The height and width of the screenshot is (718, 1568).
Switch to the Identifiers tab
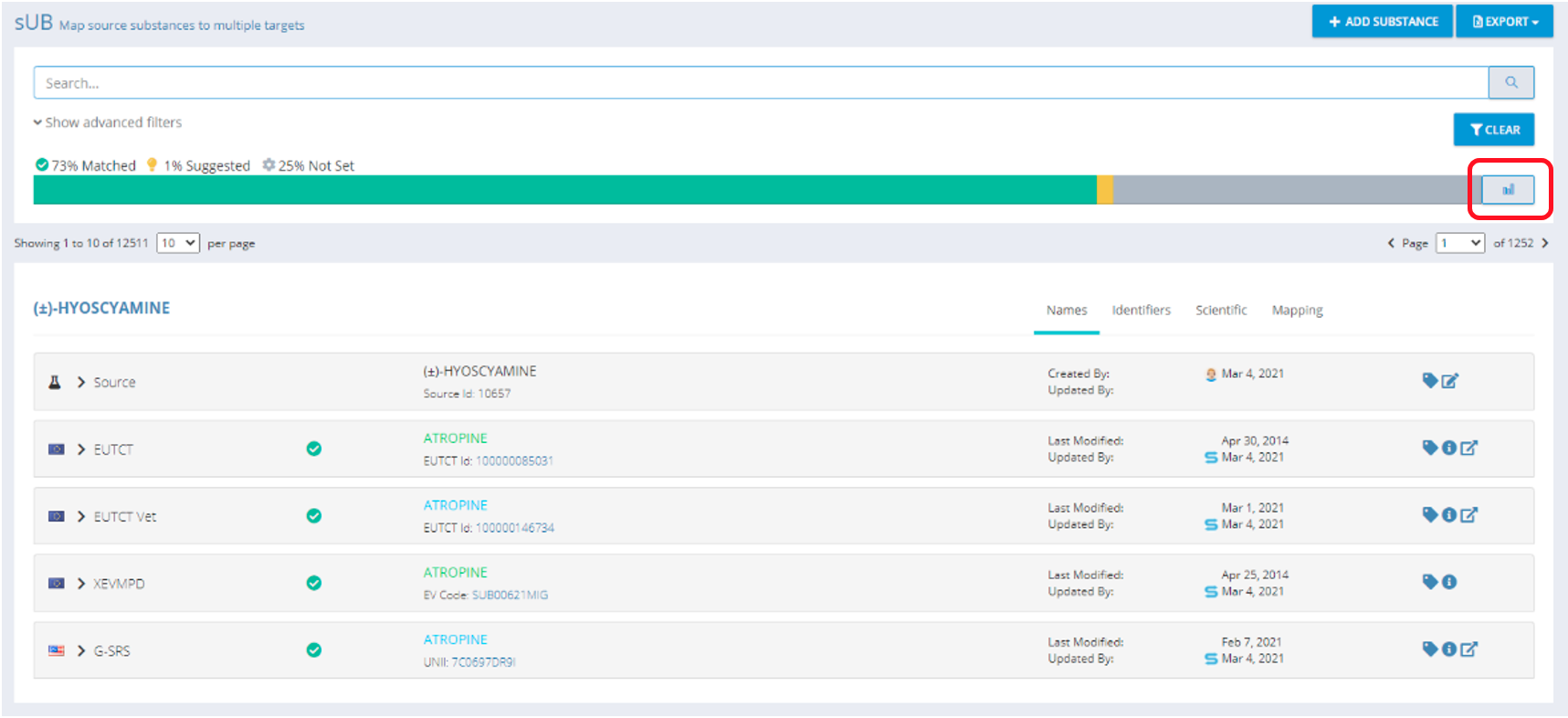[1141, 311]
